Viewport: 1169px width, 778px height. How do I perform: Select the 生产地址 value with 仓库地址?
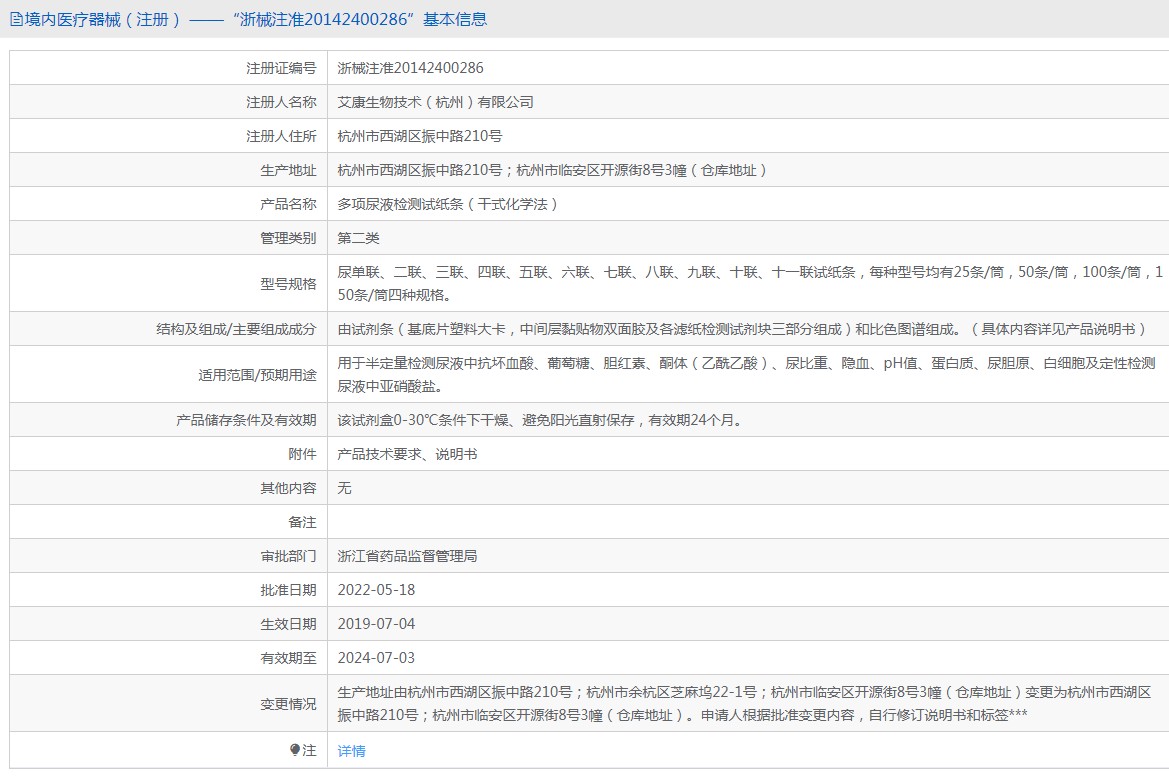click(552, 170)
